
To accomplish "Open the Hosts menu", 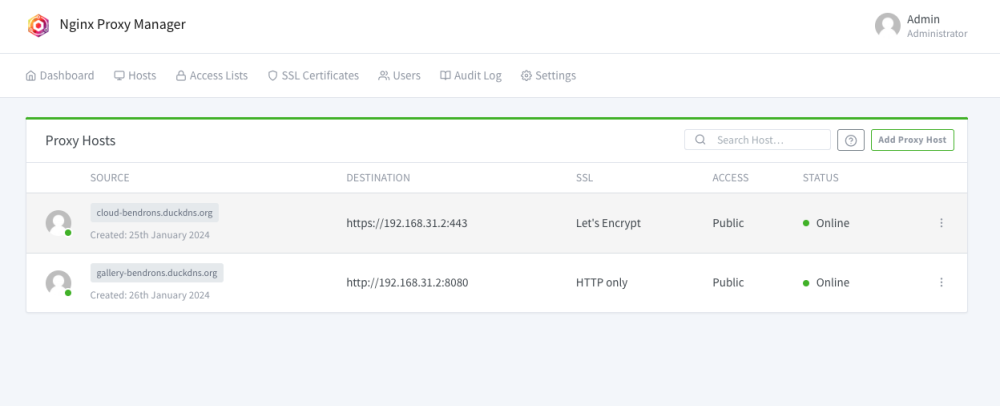I will pos(135,75).
